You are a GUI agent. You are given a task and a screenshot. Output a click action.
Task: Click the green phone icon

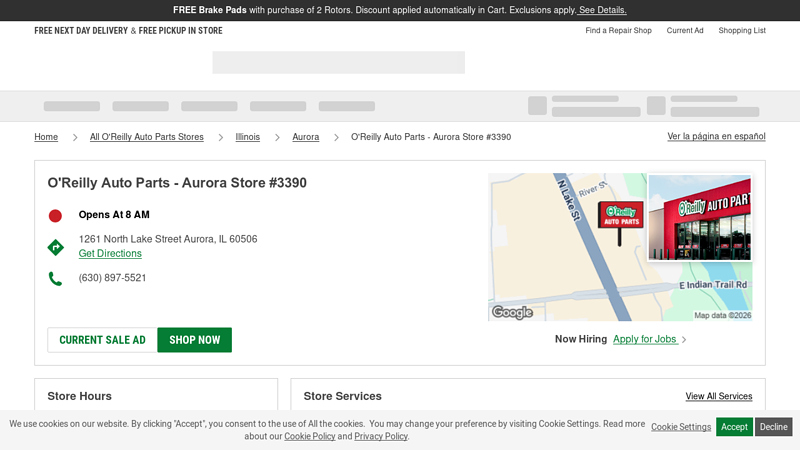pos(55,279)
